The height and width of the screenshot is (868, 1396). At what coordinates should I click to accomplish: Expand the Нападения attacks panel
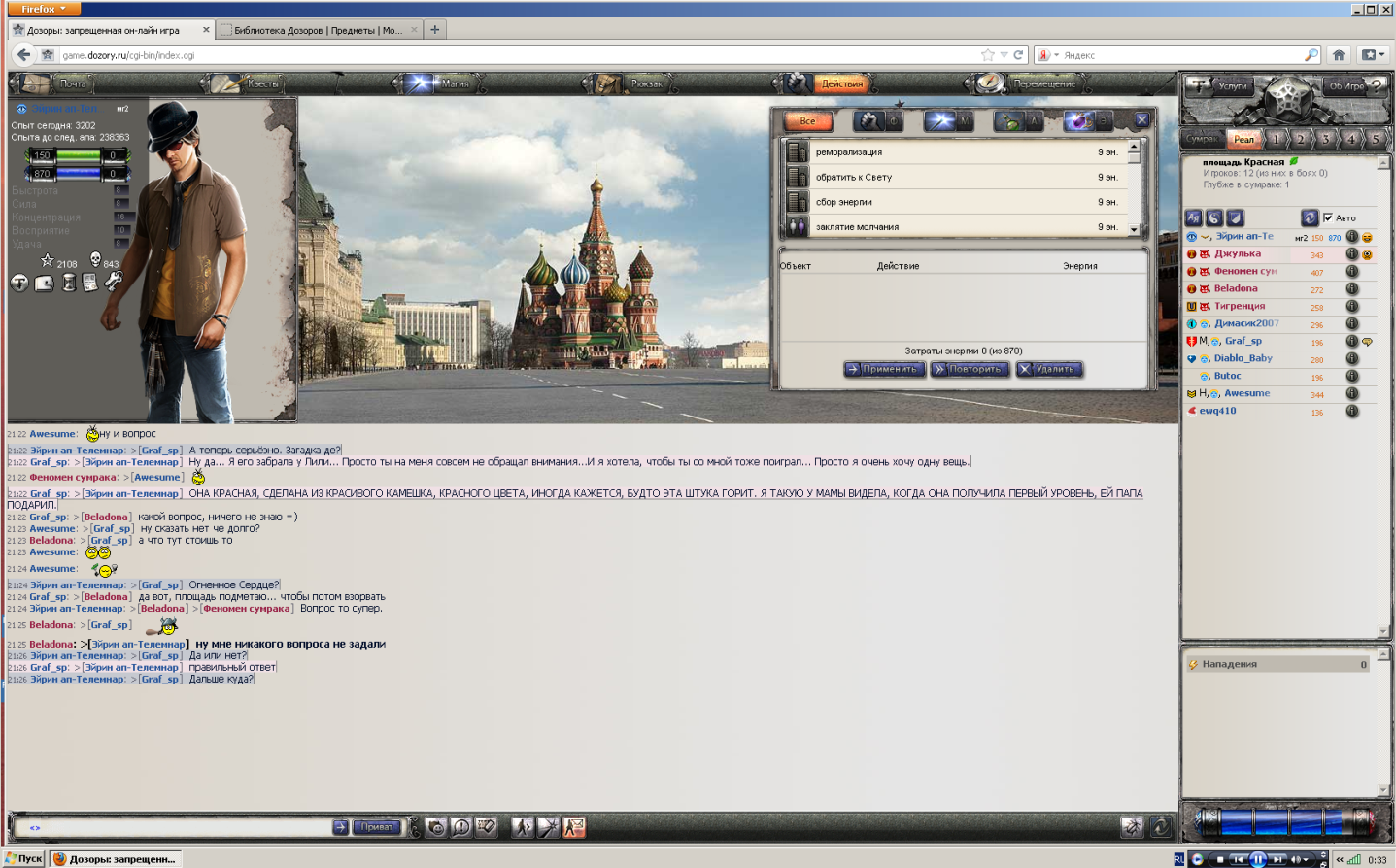click(x=1277, y=665)
